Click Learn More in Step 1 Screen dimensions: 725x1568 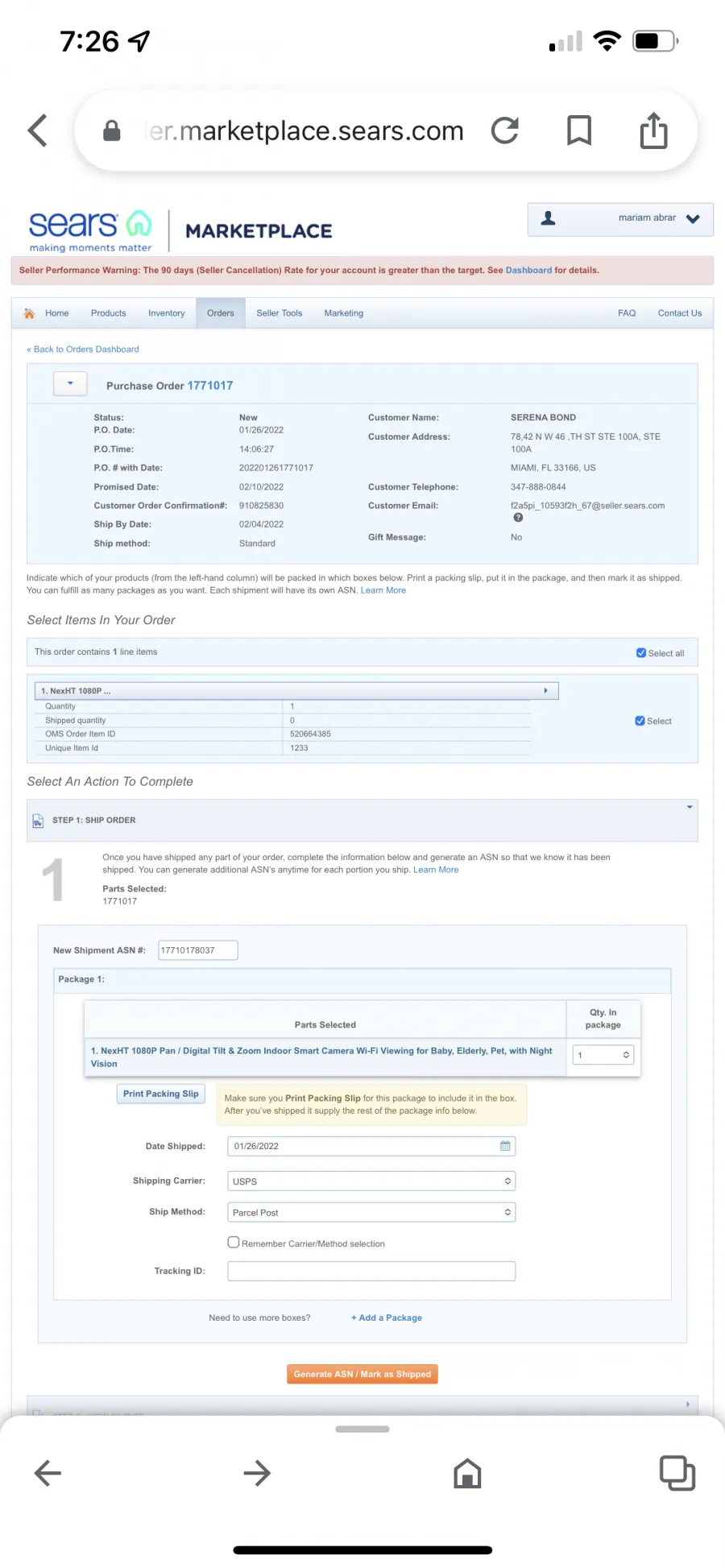click(436, 870)
